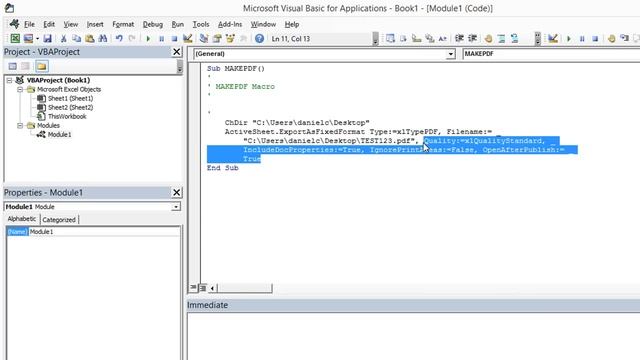
Task: Toggle breakpoint using the Debug toolbar hand icon
Action: point(611,39)
